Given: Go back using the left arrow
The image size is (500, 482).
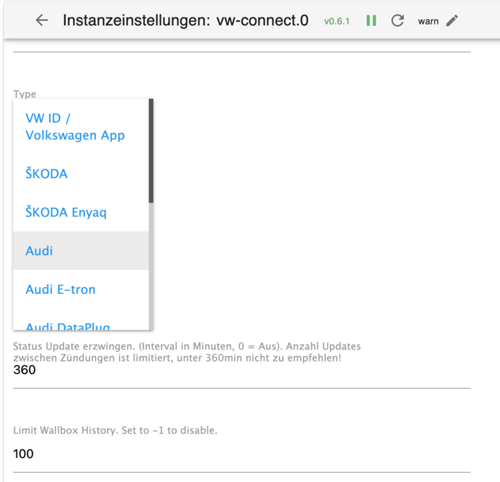Looking at the screenshot, I should (x=42, y=20).
